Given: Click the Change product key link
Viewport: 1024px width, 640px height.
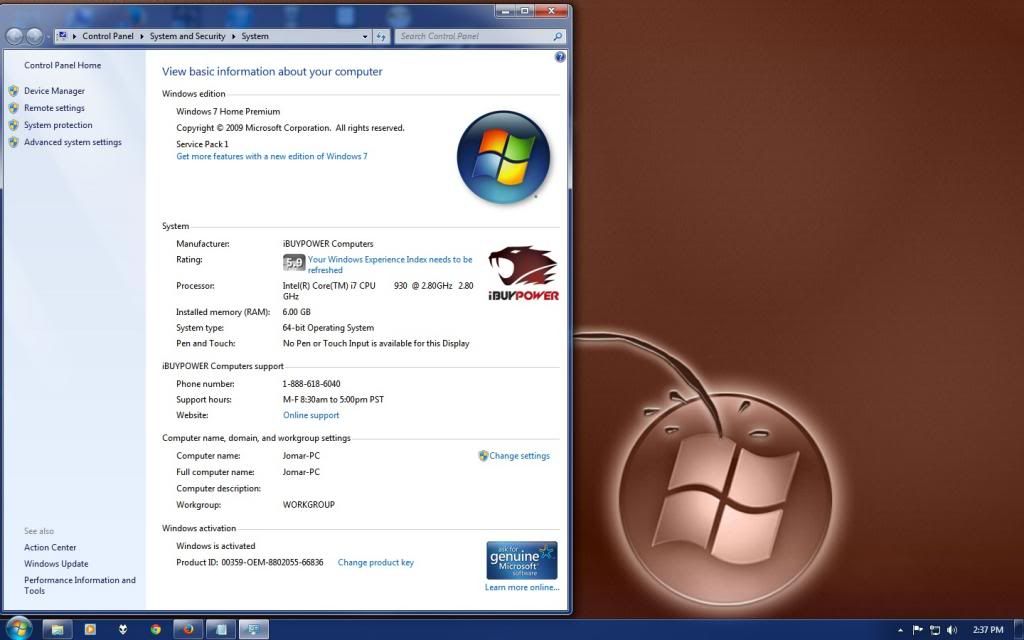Looking at the screenshot, I should [x=375, y=563].
